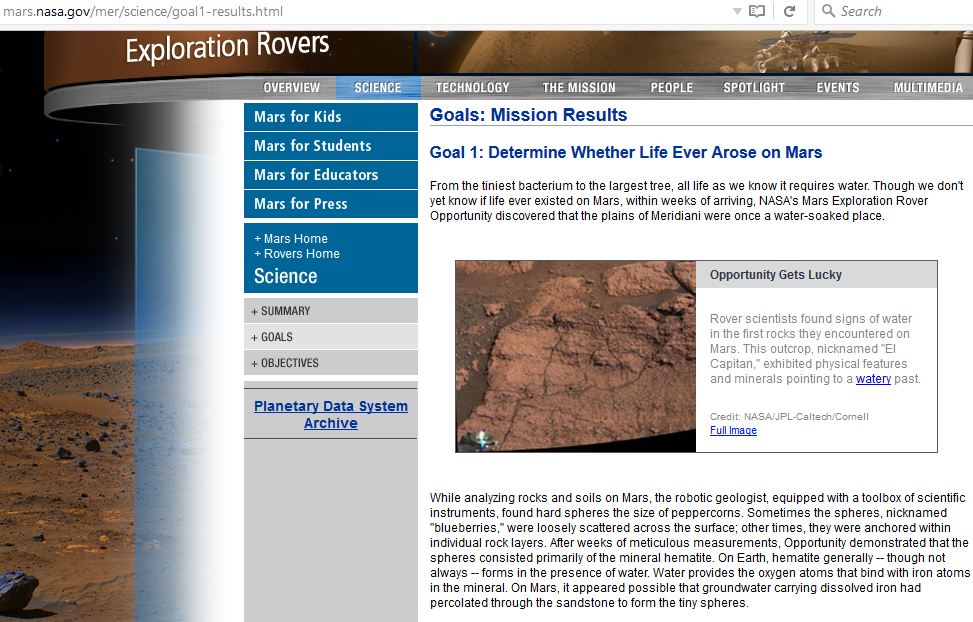Open the TECHNOLOGY navigation tab
This screenshot has width=973, height=622.
coord(472,88)
